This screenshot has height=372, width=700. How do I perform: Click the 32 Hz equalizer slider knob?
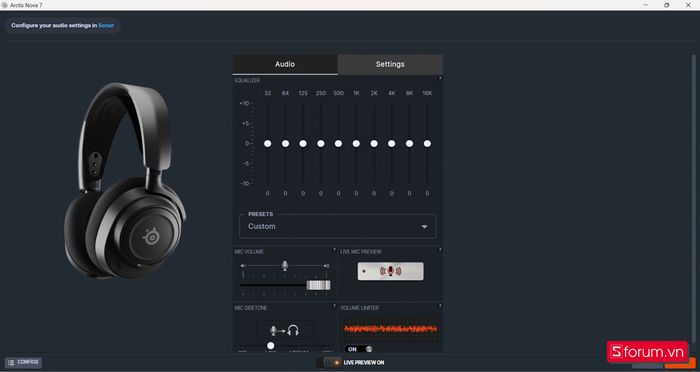(x=267, y=143)
